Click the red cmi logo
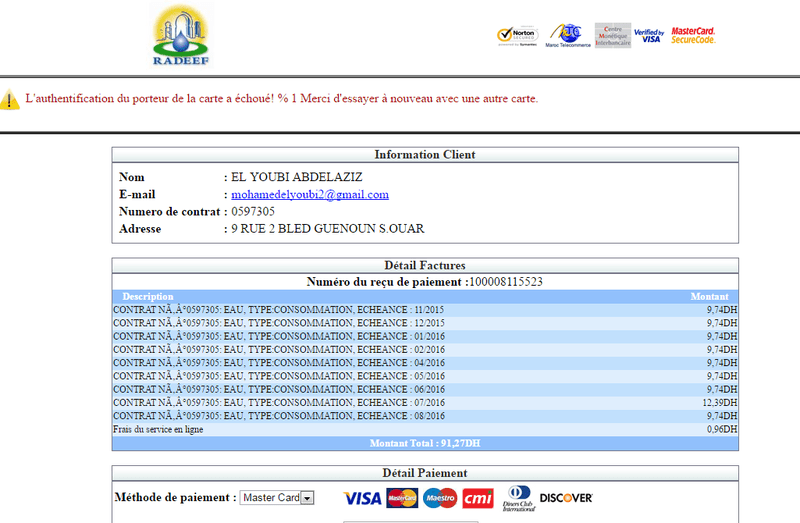The image size is (800, 523). point(477,498)
